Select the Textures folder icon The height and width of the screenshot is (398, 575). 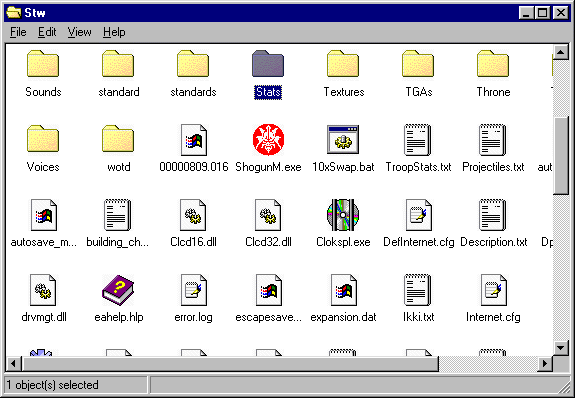click(x=343, y=64)
